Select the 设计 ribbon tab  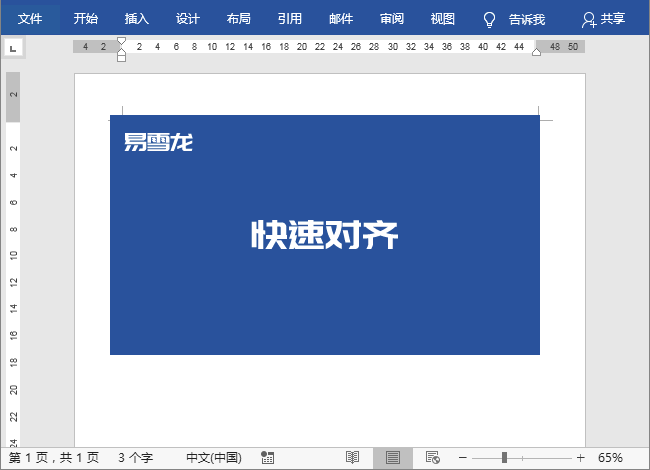[188, 19]
